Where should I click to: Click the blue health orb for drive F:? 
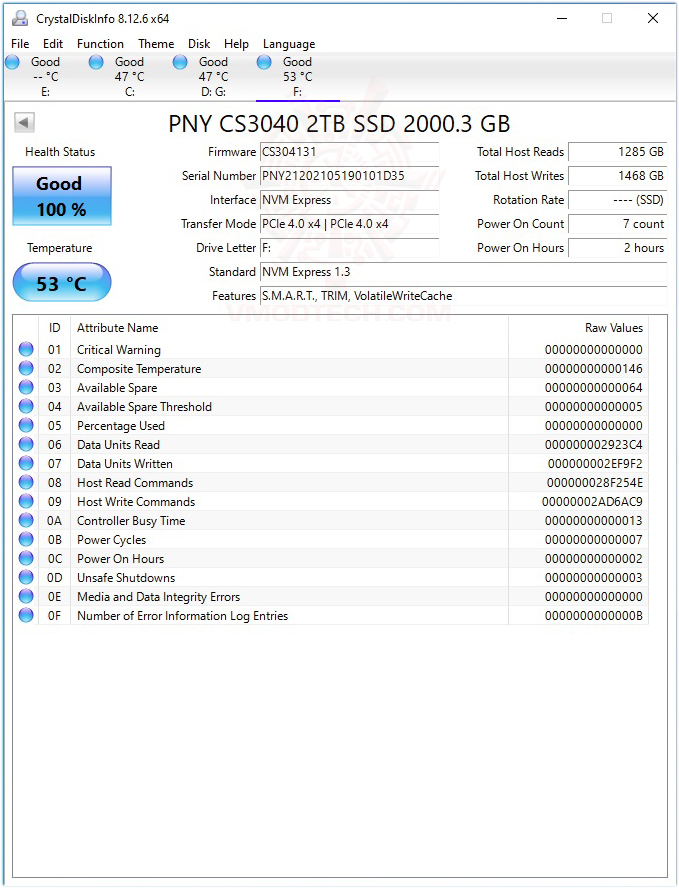pyautogui.click(x=264, y=62)
